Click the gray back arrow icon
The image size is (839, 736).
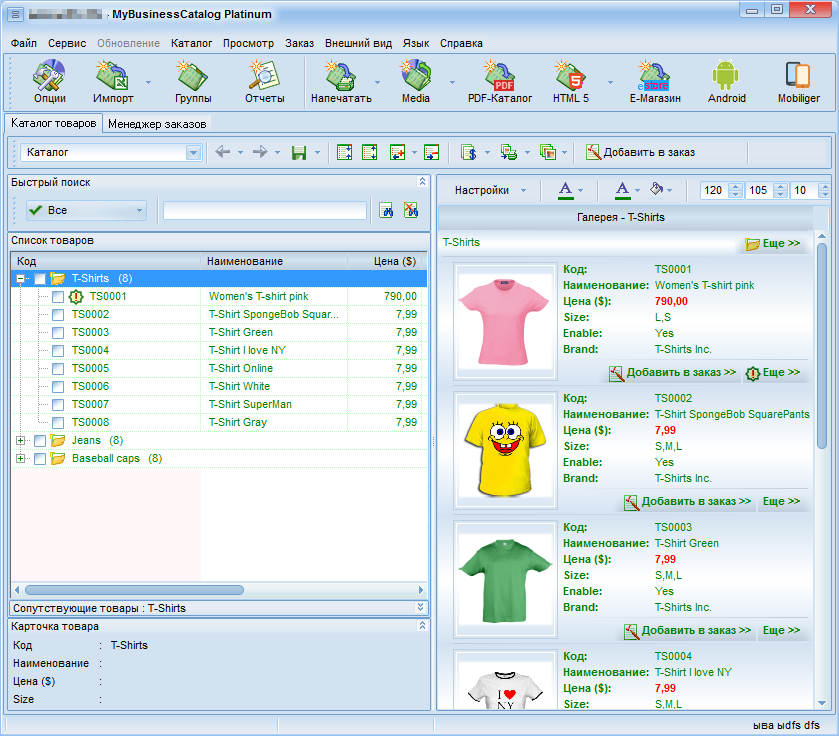[x=223, y=152]
